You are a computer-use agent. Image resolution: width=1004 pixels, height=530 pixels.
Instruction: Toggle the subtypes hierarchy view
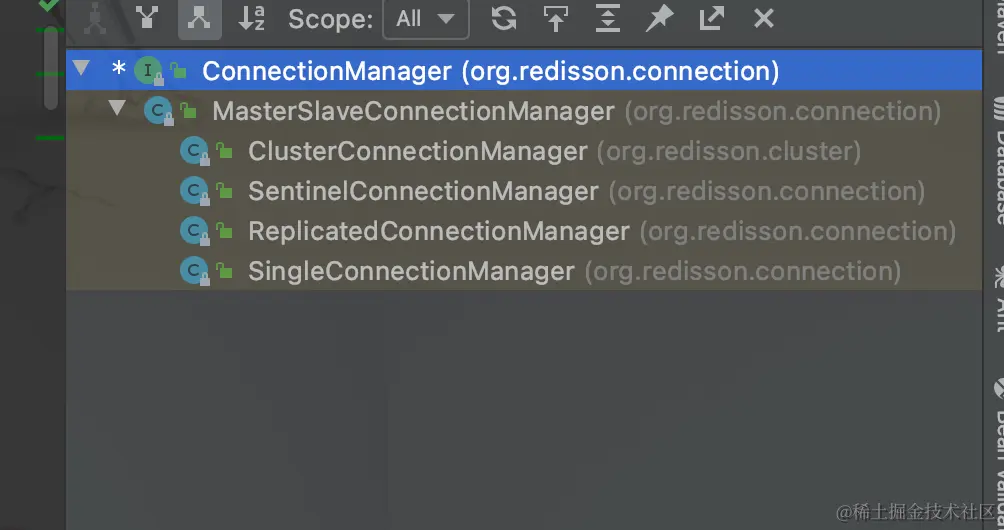pyautogui.click(x=199, y=18)
